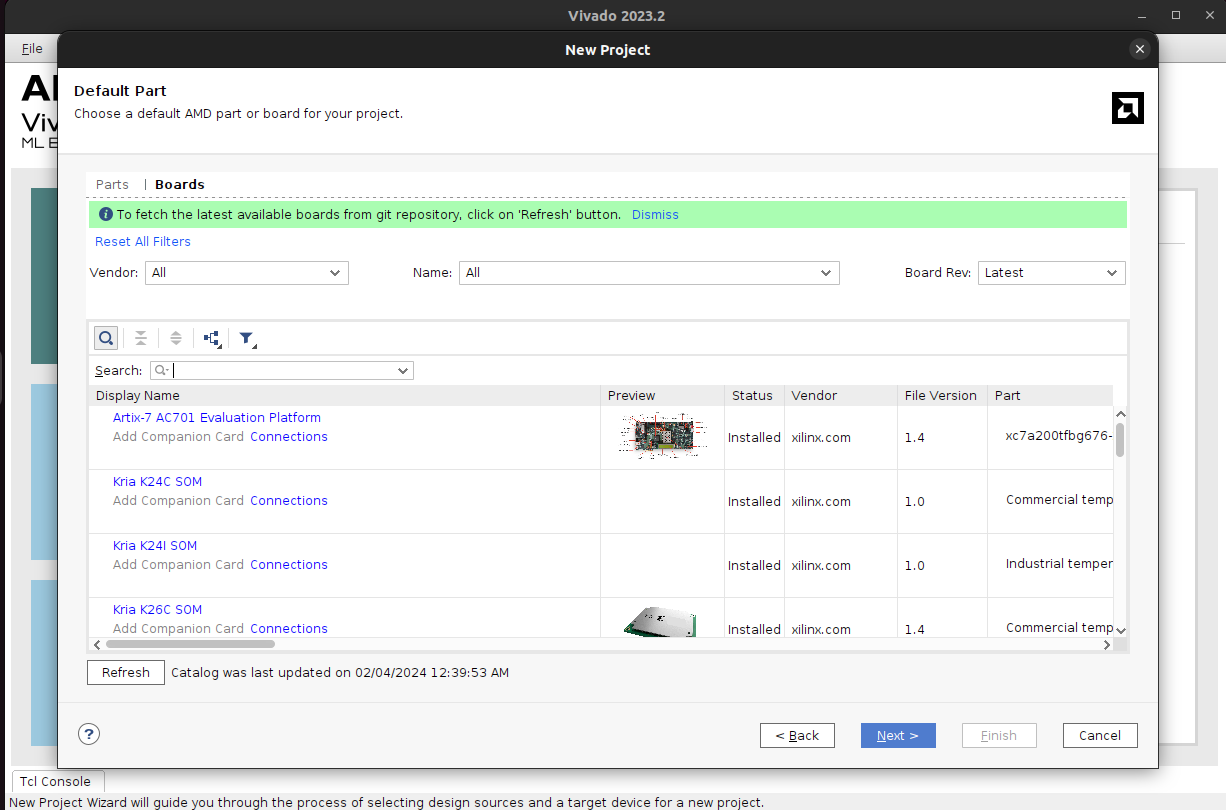Sort by the Status column header
Image resolution: width=1226 pixels, height=810 pixels.
[x=754, y=395]
